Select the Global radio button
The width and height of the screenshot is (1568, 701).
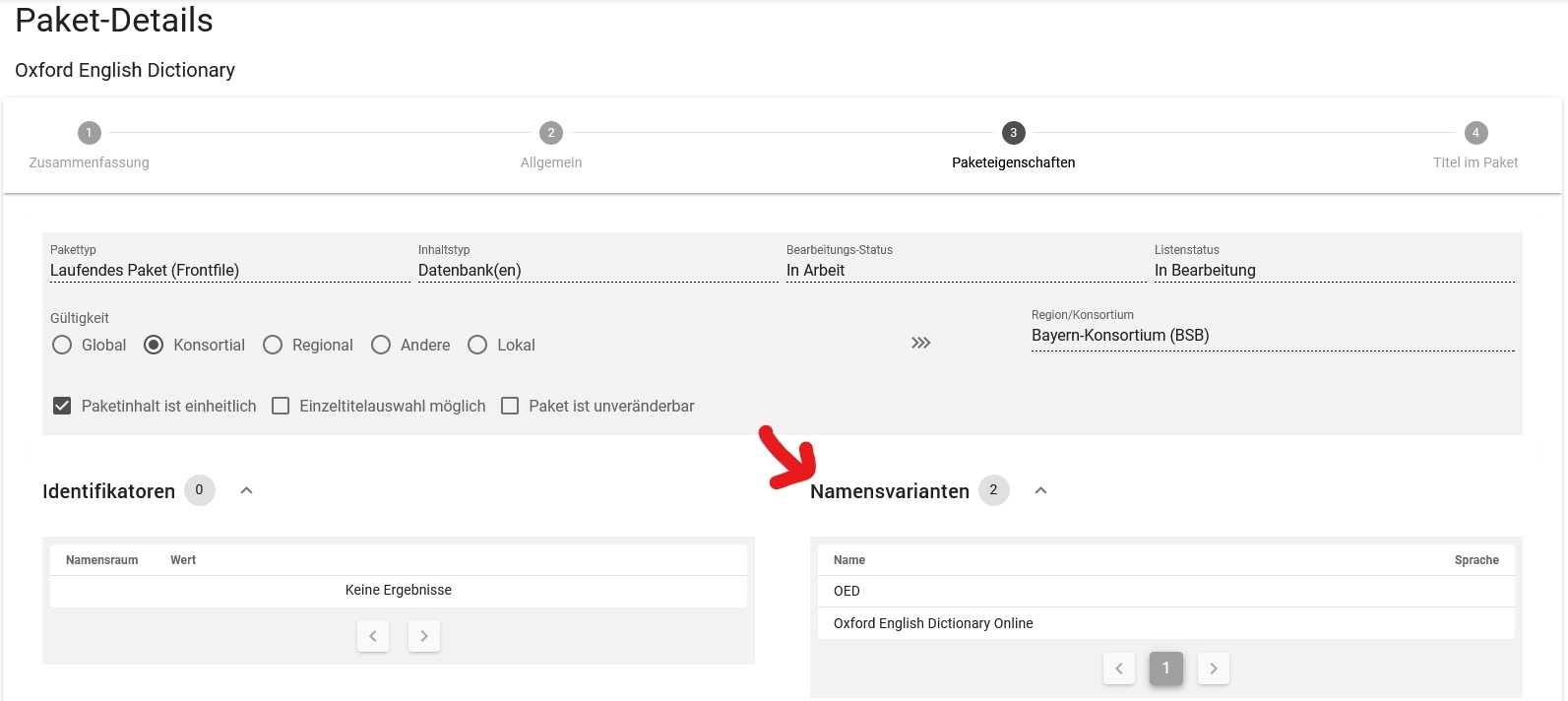[62, 345]
